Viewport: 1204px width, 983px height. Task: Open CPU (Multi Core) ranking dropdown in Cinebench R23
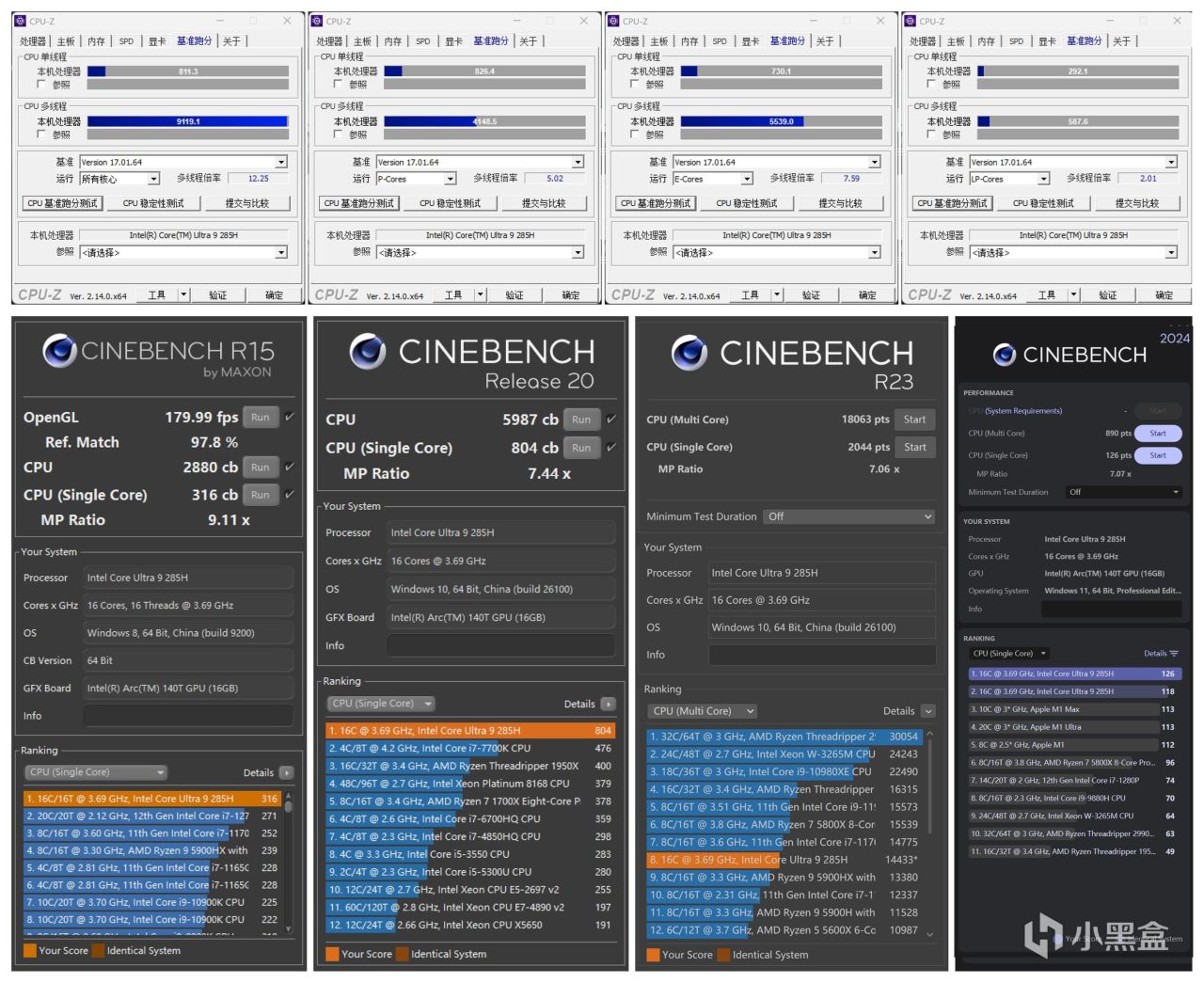pyautogui.click(x=702, y=711)
